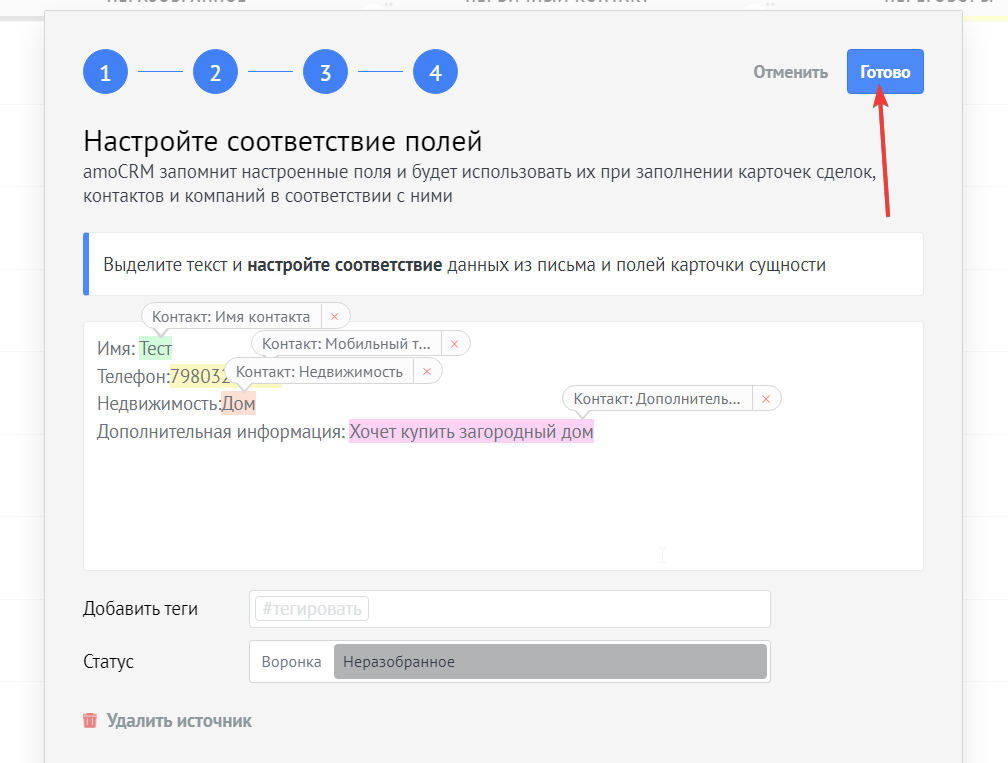Screen dimensions: 1008x763
Task: Open the 'Контакт: Дополнитель...' mapping label
Action: (656, 399)
